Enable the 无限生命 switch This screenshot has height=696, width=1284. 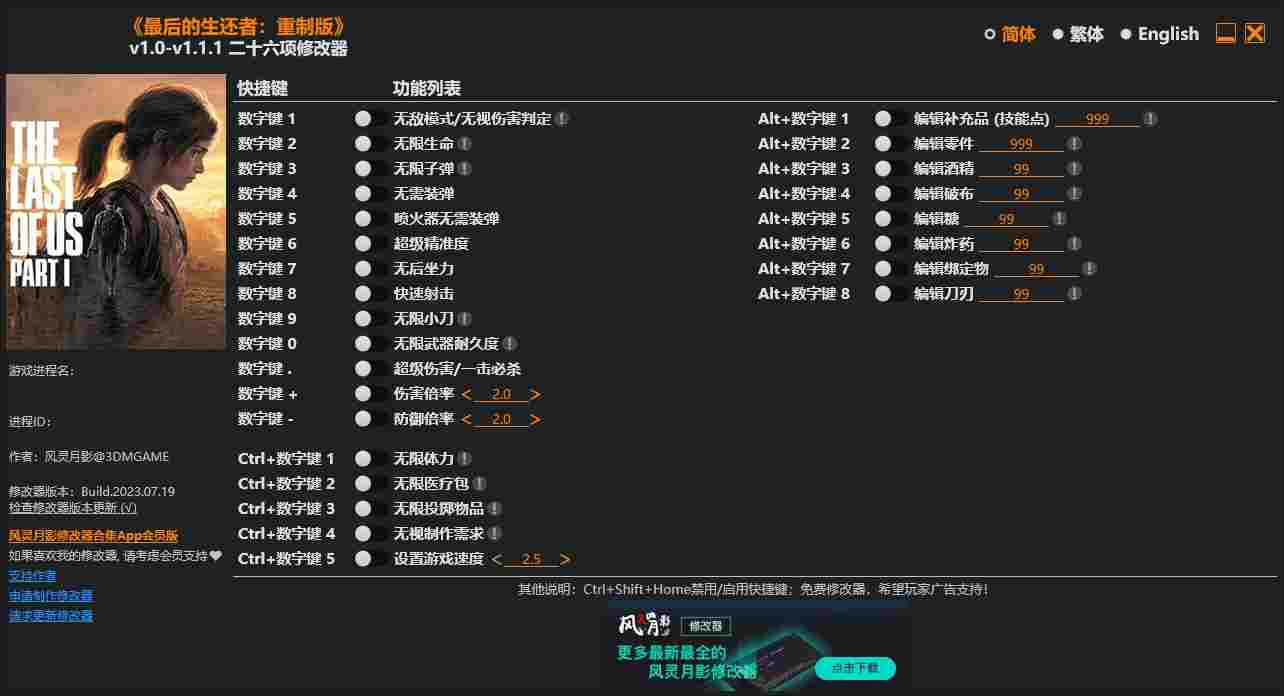point(371,144)
